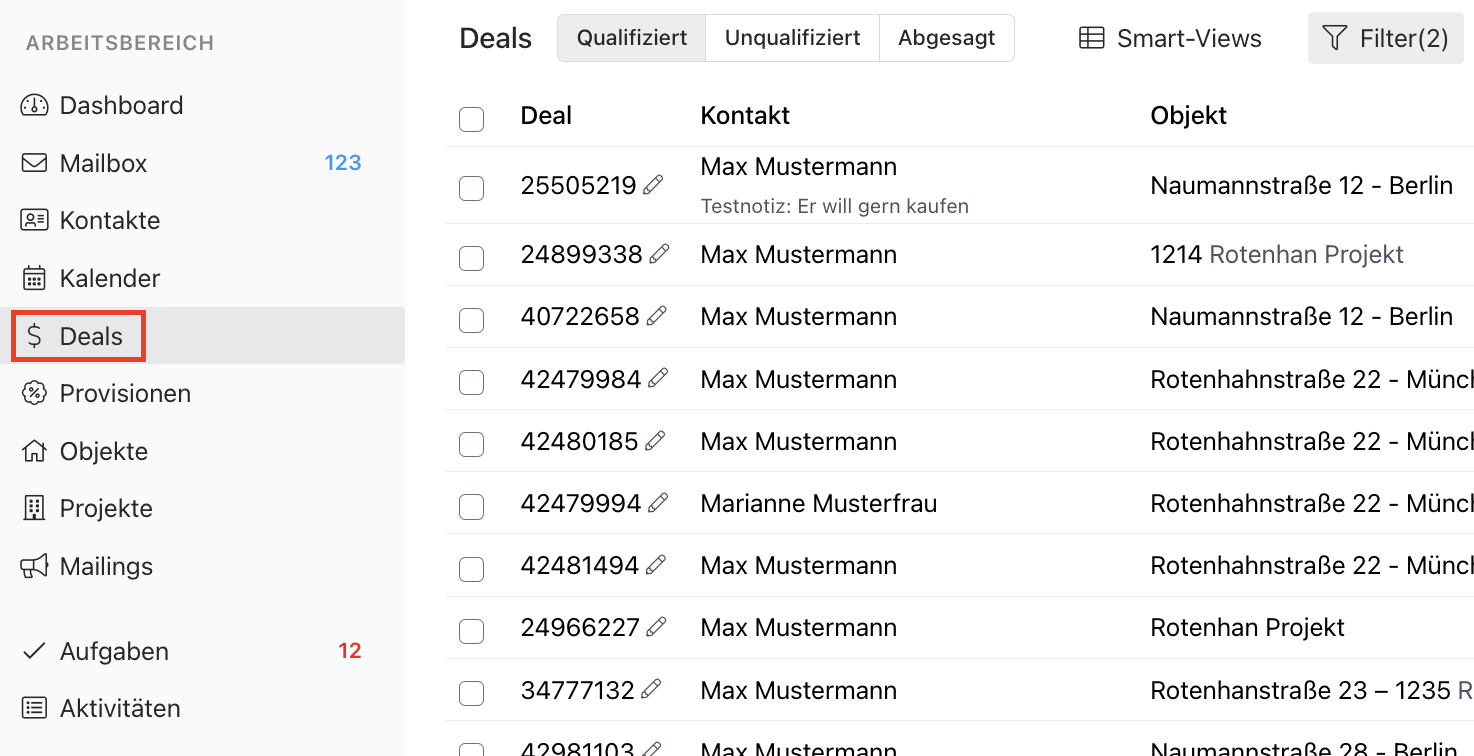Open the Smart-Views selector

(1170, 39)
